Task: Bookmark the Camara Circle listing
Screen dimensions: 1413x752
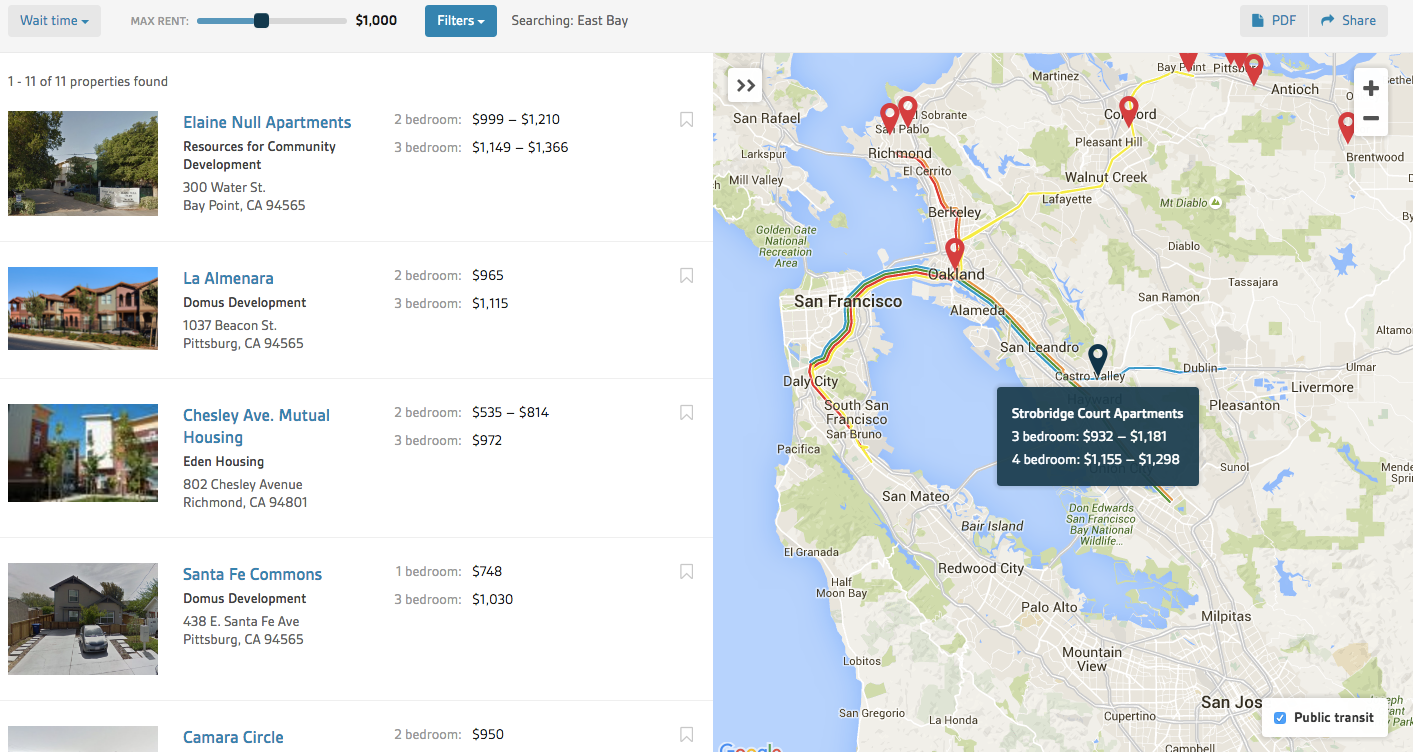Action: pos(686,735)
